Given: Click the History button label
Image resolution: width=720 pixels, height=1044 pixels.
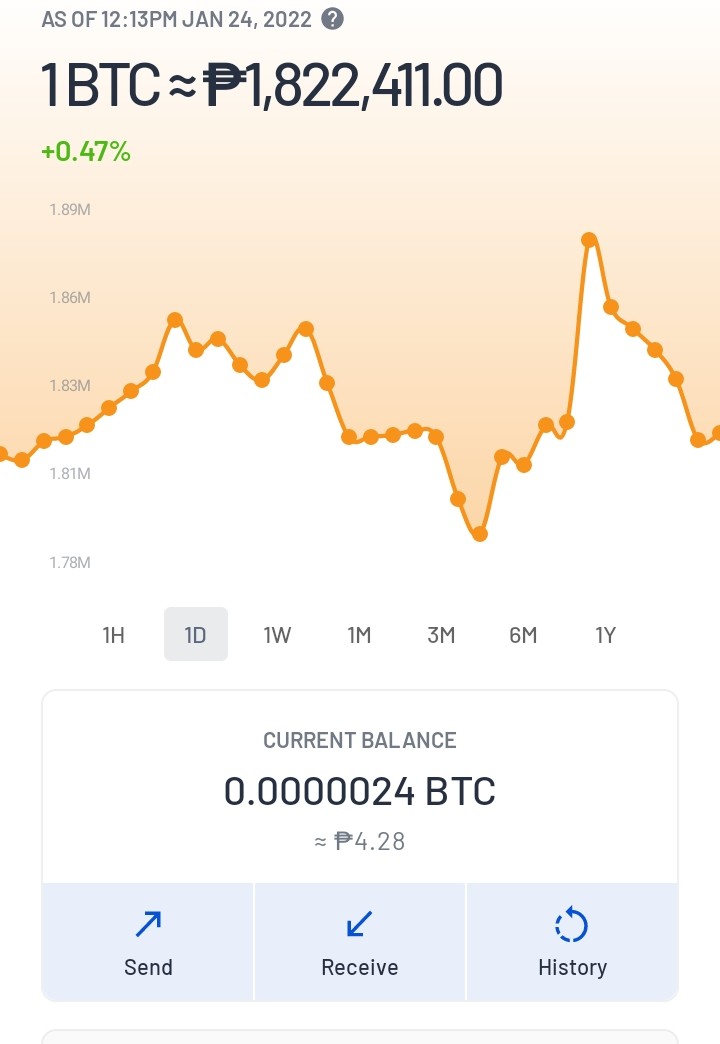Looking at the screenshot, I should click(572, 967).
